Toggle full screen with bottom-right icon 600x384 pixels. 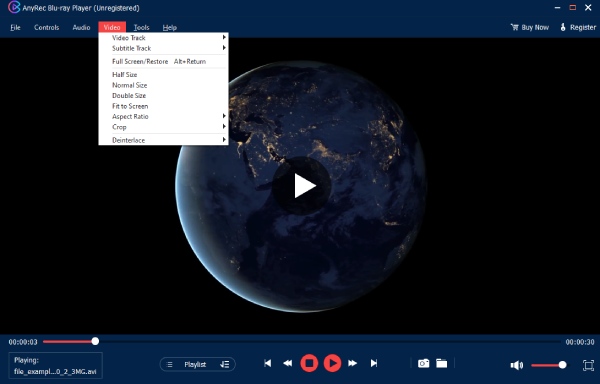pyautogui.click(x=589, y=365)
